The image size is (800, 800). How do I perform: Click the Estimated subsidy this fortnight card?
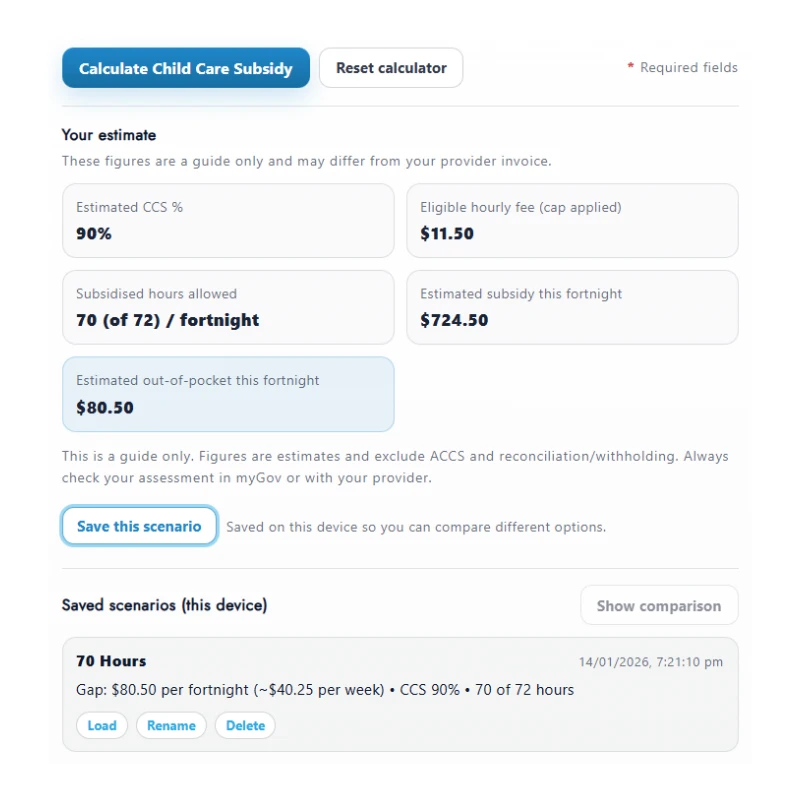(x=572, y=307)
